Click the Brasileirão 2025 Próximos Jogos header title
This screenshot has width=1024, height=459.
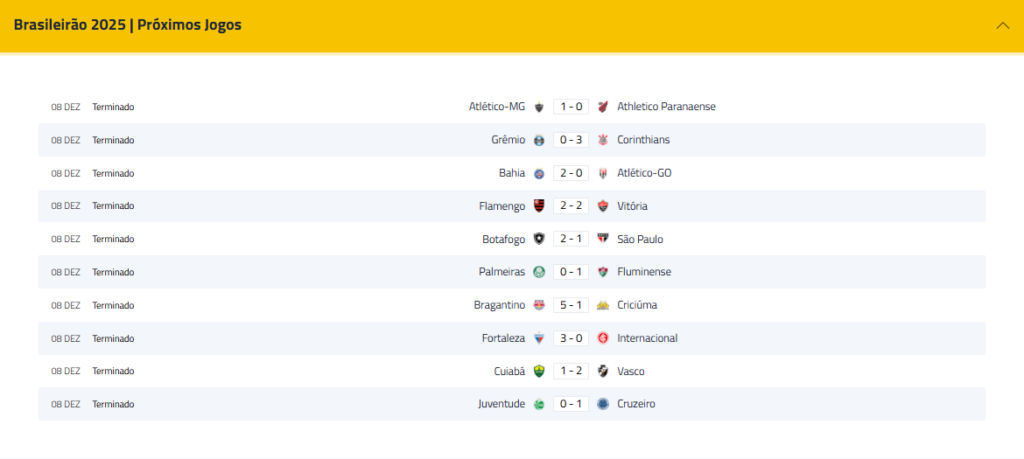pos(127,25)
